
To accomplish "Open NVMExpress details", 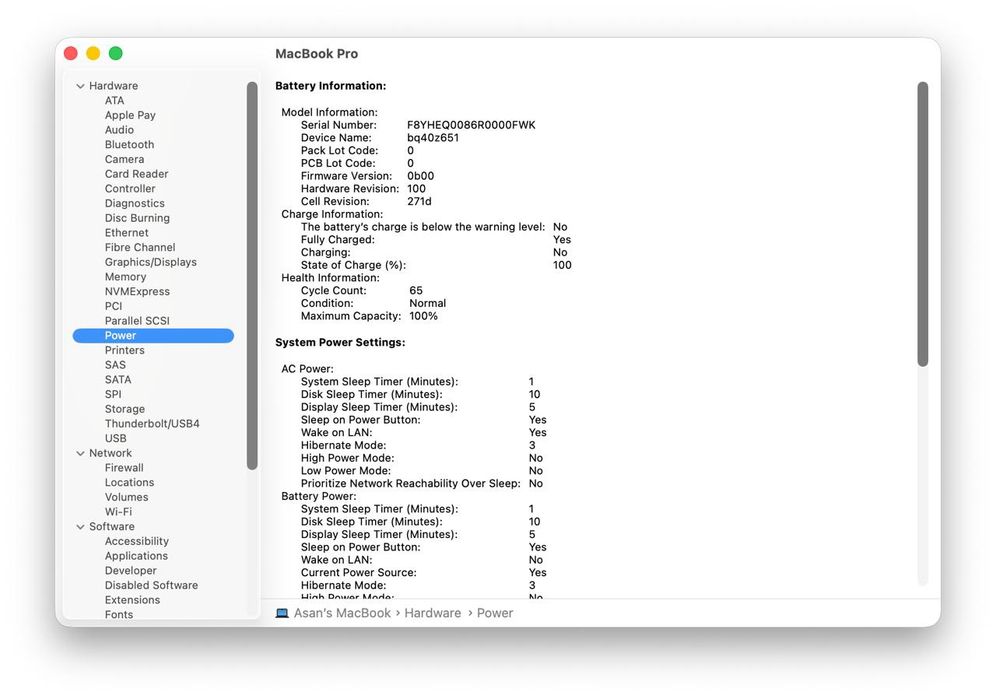I will (x=137, y=291).
